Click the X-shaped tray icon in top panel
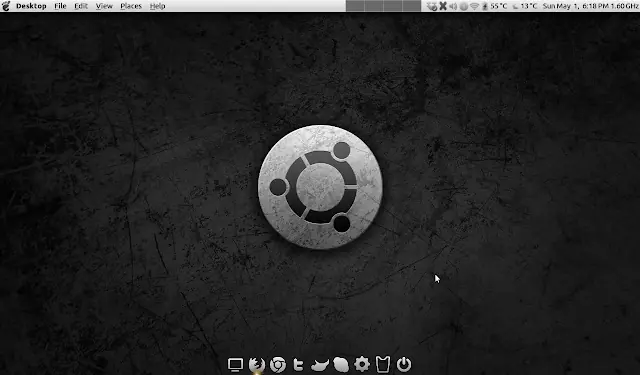 click(x=443, y=6)
